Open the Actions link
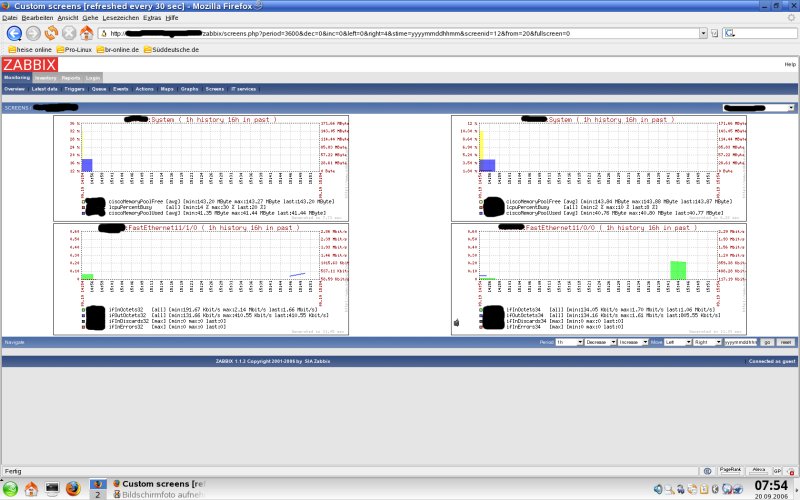This screenshot has height=500, width=800. pos(144,89)
